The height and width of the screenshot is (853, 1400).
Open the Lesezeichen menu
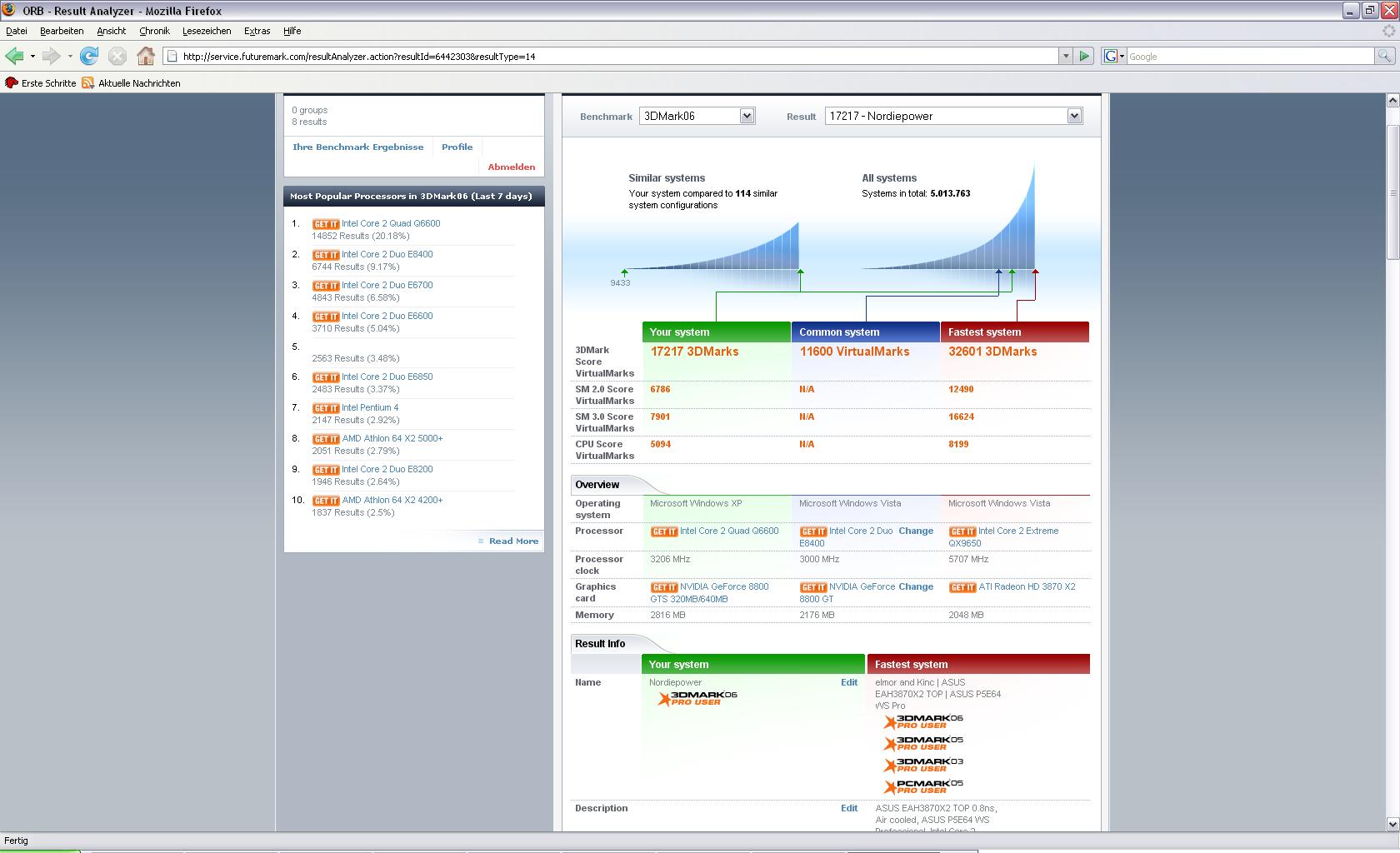(207, 31)
